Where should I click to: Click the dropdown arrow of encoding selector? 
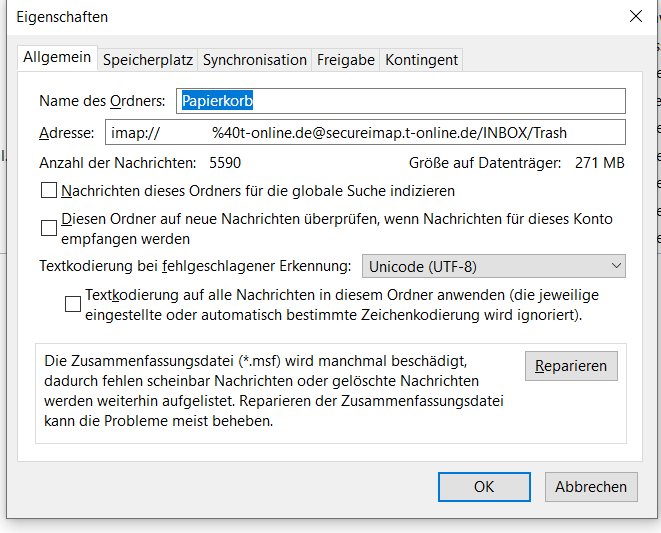pyautogui.click(x=615, y=266)
